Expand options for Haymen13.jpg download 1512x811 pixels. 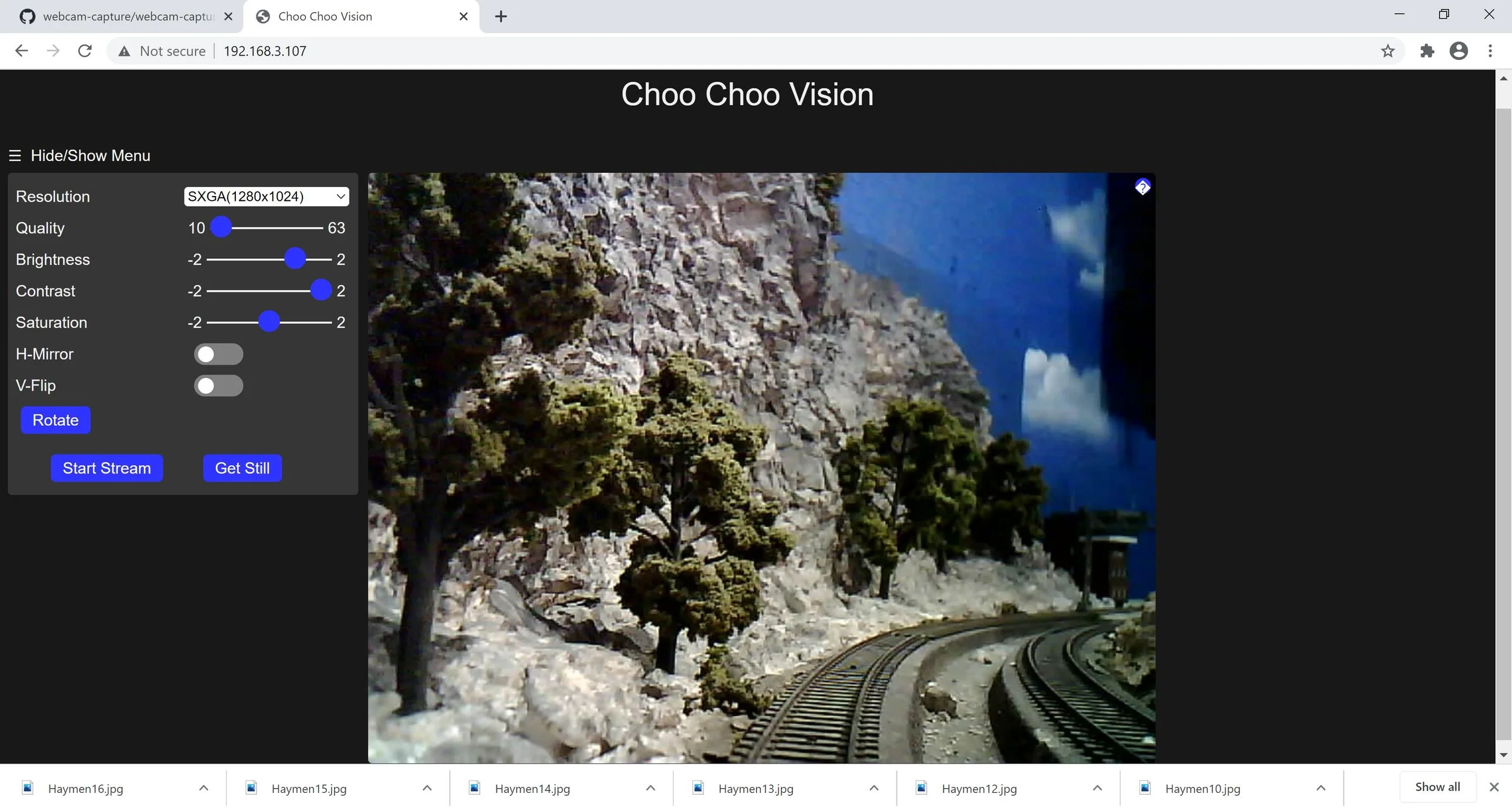(x=874, y=788)
